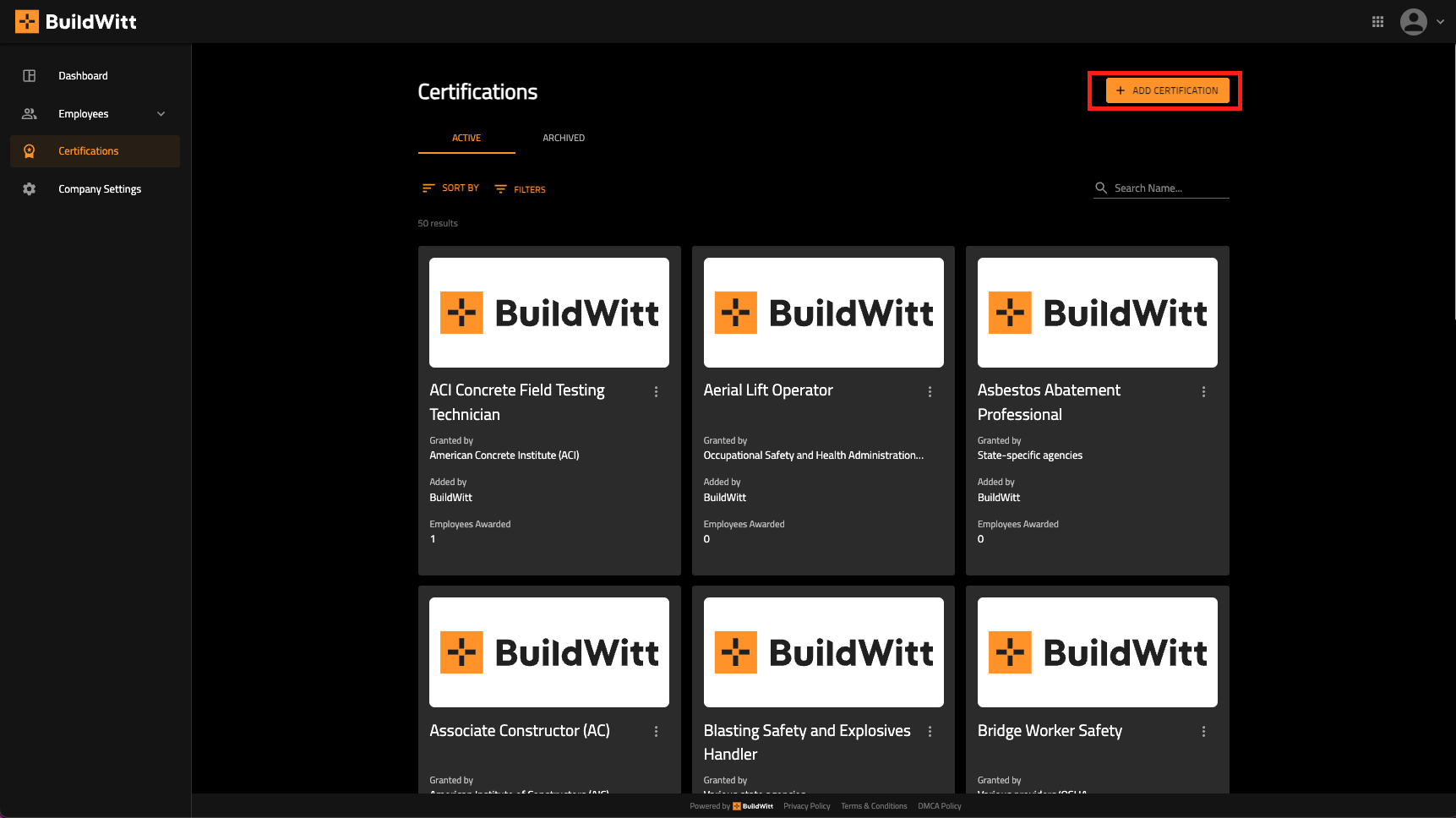Open options menu for Associate Constructor
The width and height of the screenshot is (1456, 818).
(x=656, y=732)
